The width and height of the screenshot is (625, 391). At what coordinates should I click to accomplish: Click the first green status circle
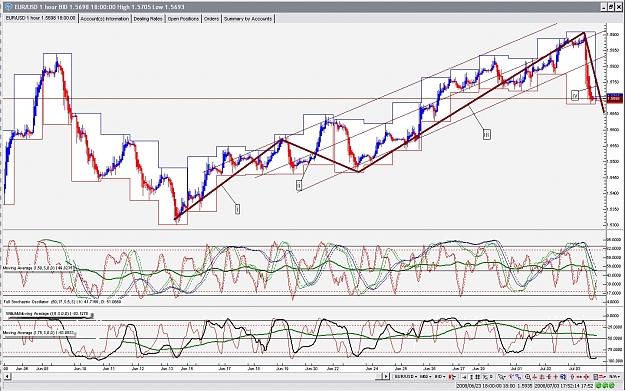598,385
